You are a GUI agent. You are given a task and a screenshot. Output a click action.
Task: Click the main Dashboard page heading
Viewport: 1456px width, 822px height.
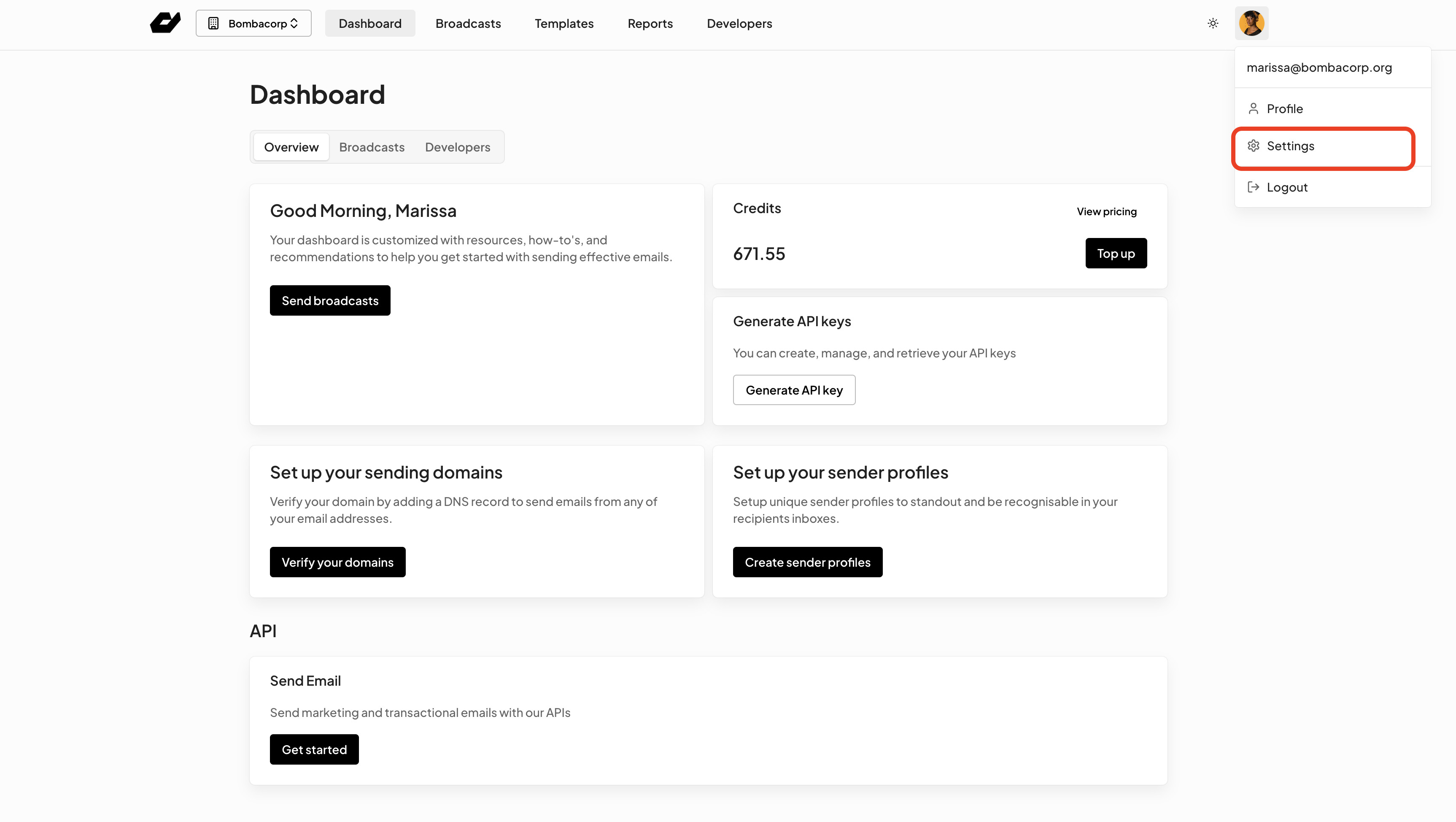[x=317, y=95]
